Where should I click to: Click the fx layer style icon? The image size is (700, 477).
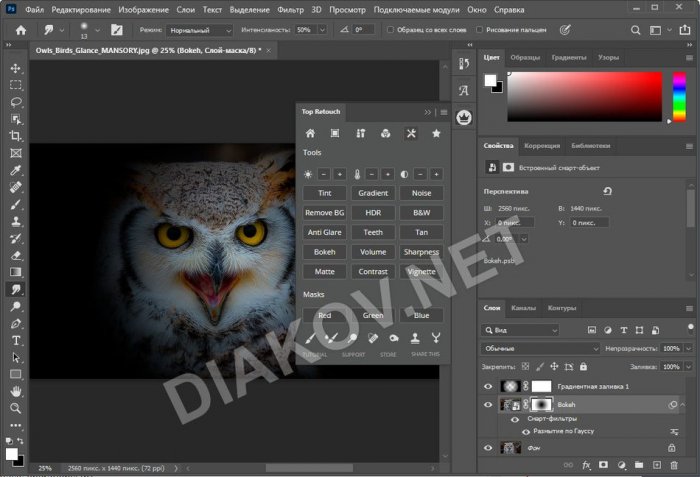[x=588, y=465]
